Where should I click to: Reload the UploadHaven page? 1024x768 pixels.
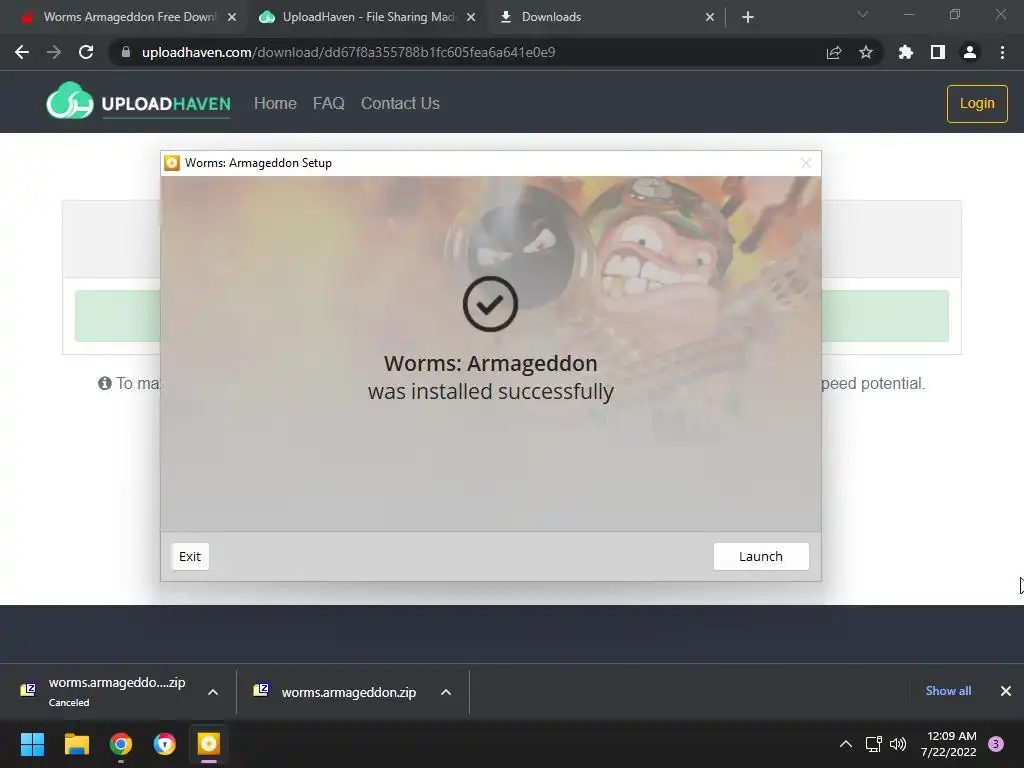point(86,52)
